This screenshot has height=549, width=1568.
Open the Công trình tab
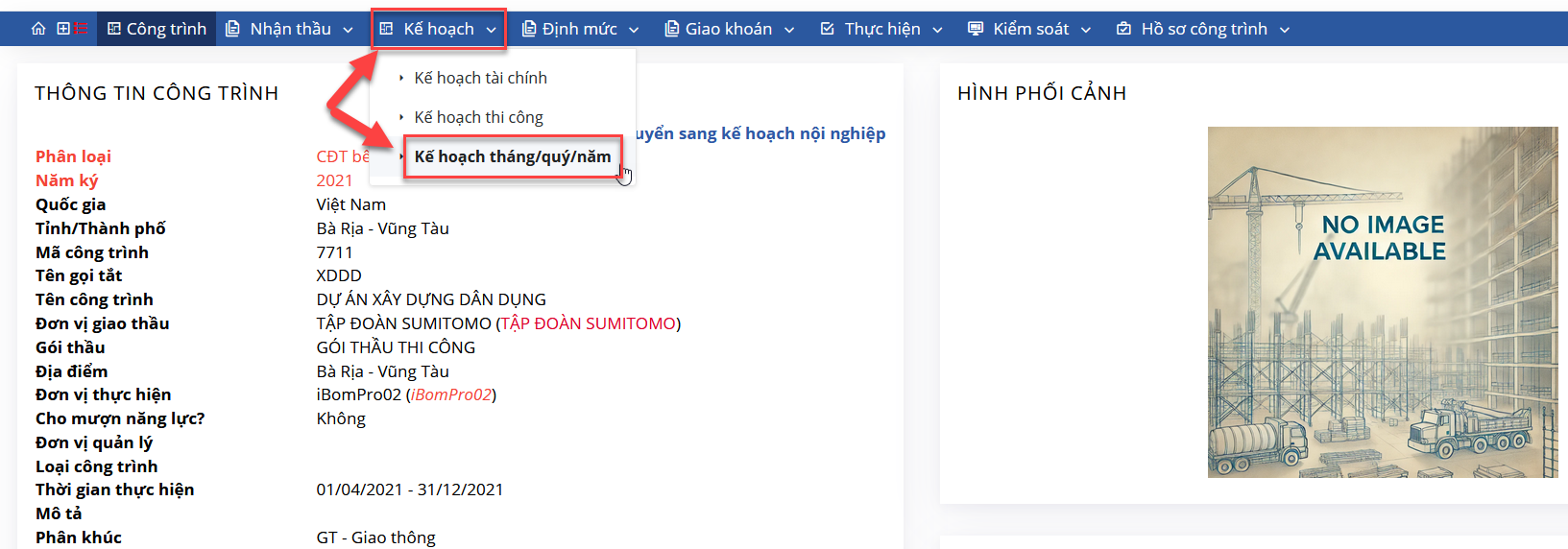tap(157, 29)
